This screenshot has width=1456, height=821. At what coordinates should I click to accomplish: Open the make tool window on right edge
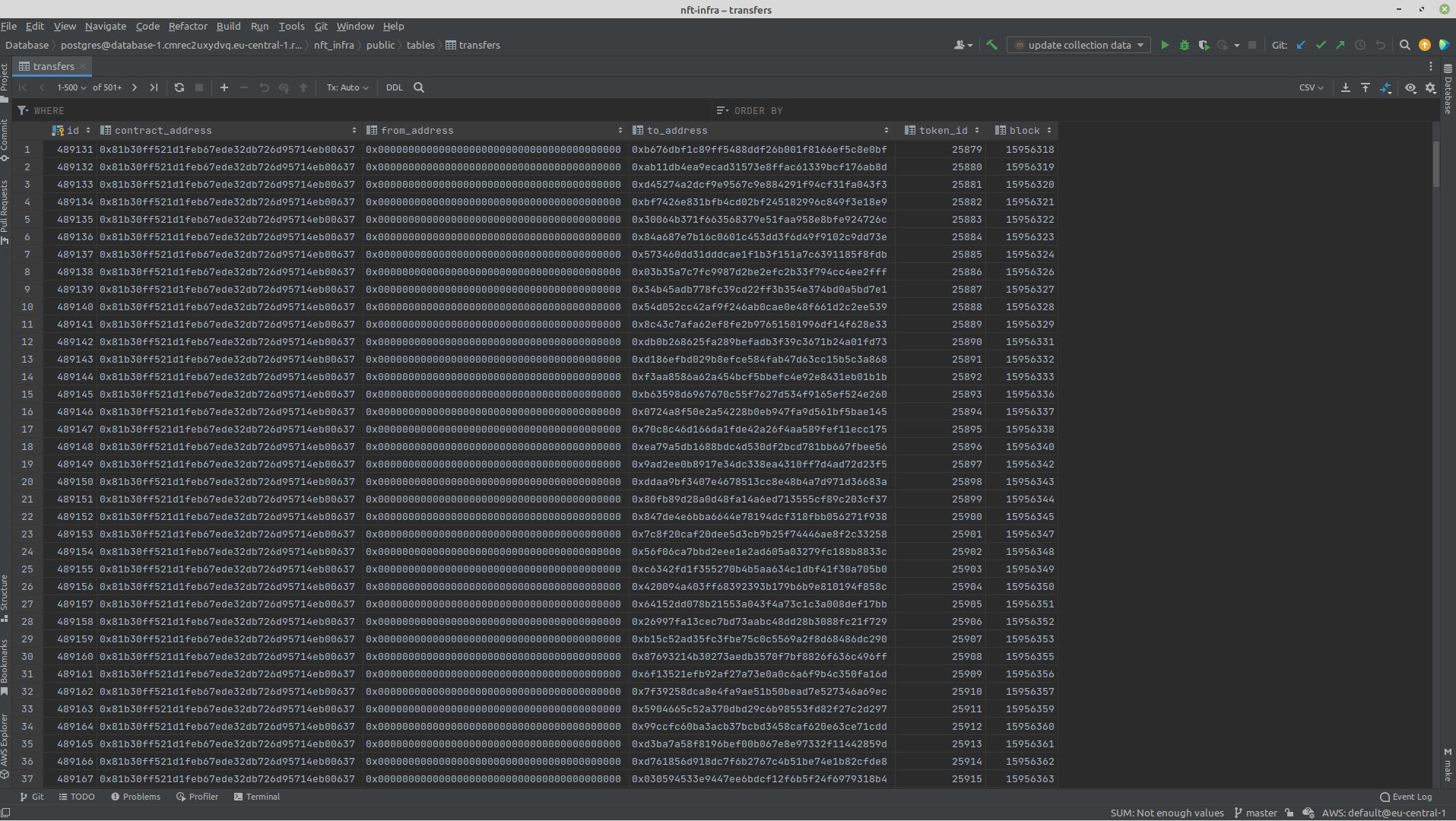pyautogui.click(x=1448, y=765)
